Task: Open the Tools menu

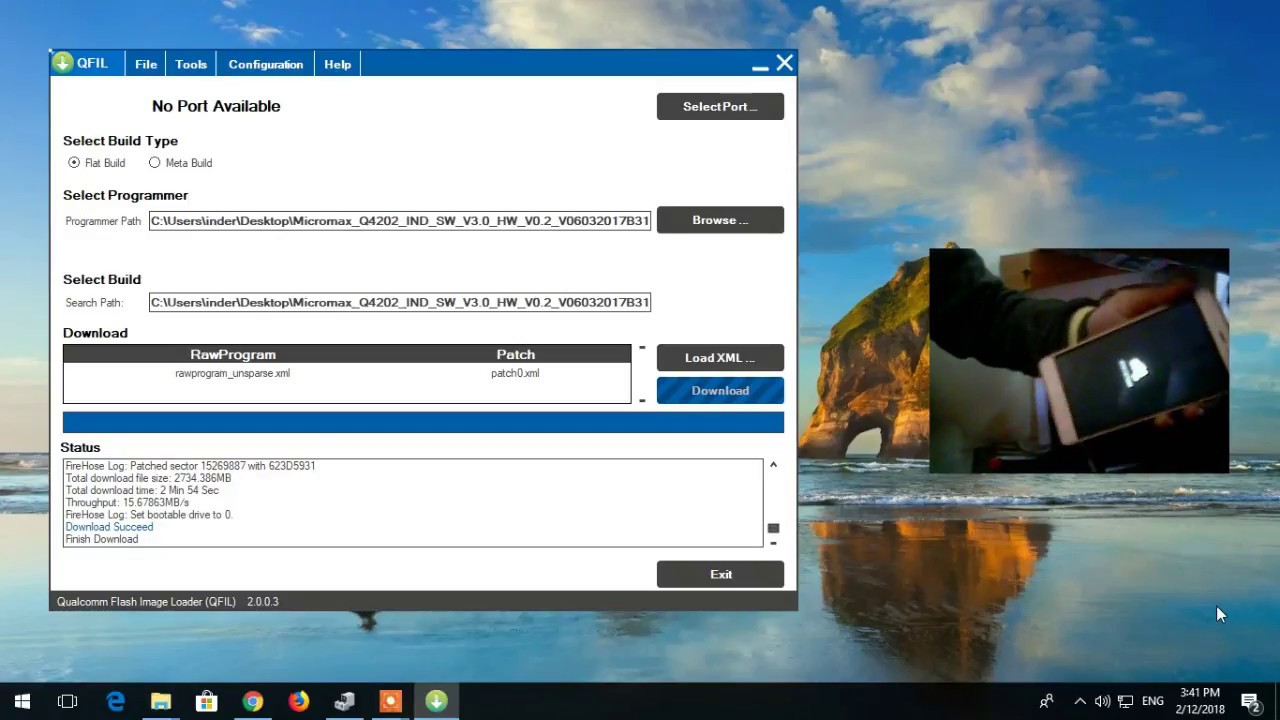Action: pyautogui.click(x=191, y=64)
